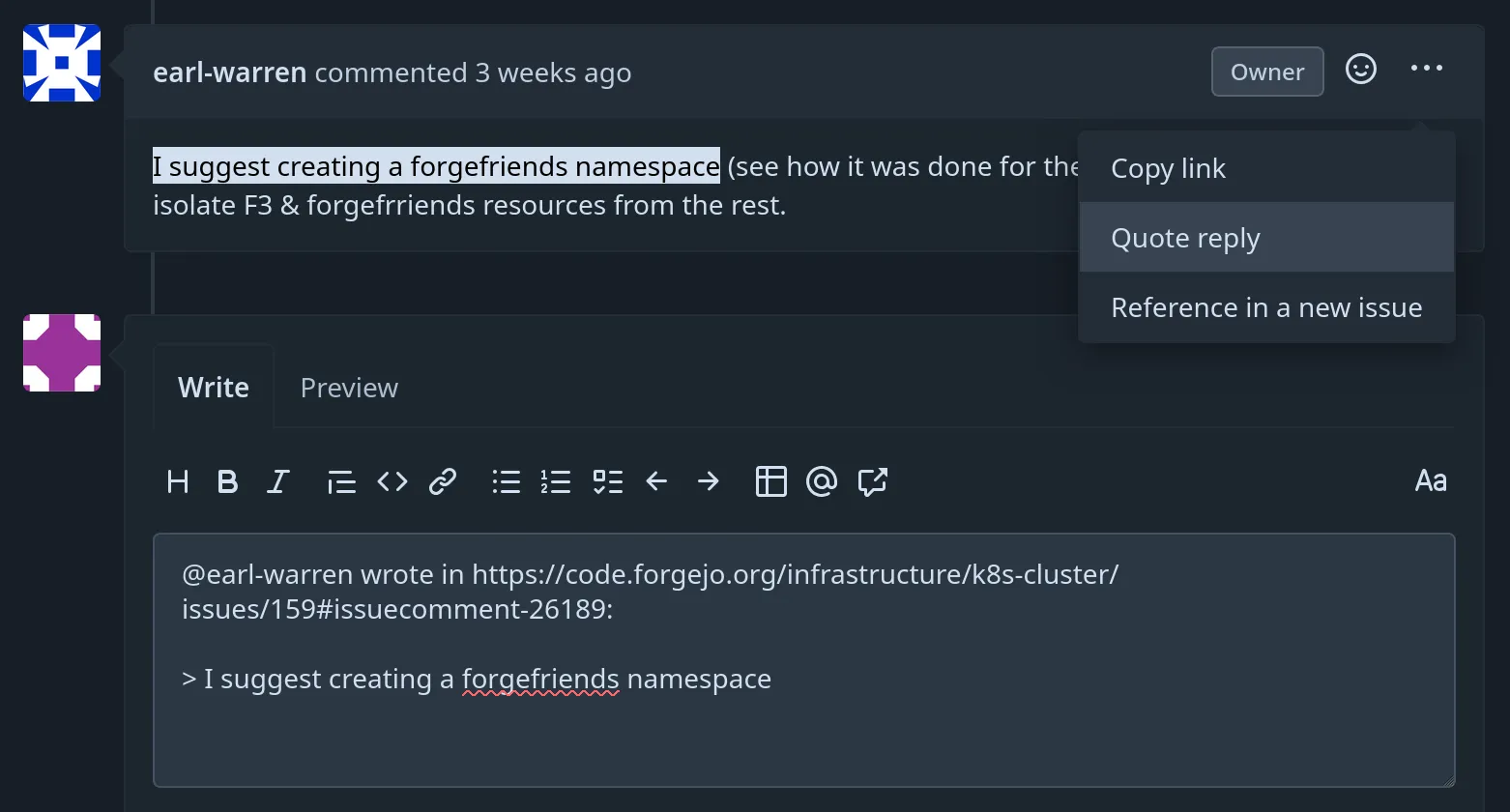
Task: Insert a heading in the comment
Action: tap(178, 481)
